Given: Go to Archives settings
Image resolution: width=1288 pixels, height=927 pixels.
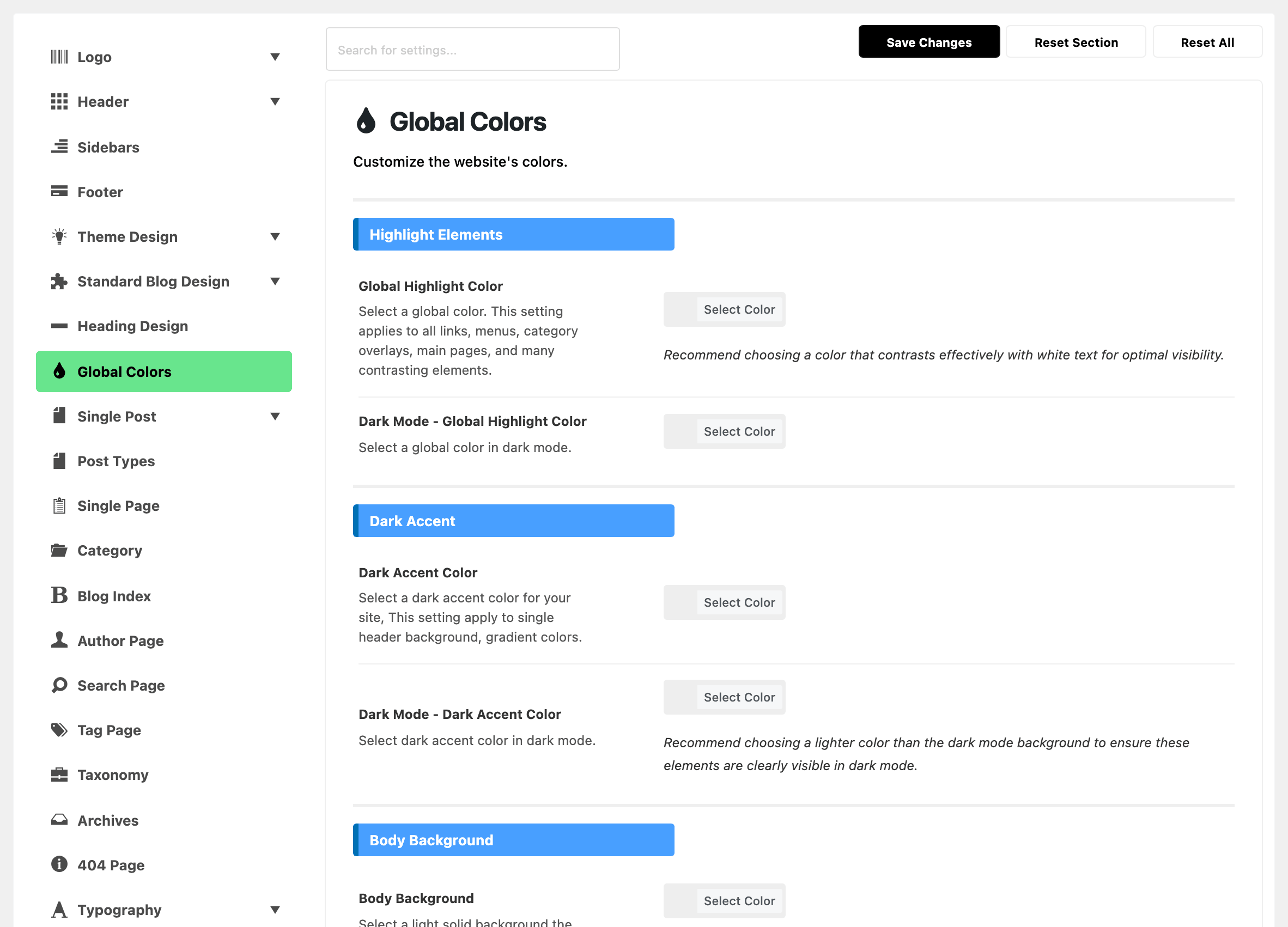Looking at the screenshot, I should [x=108, y=820].
